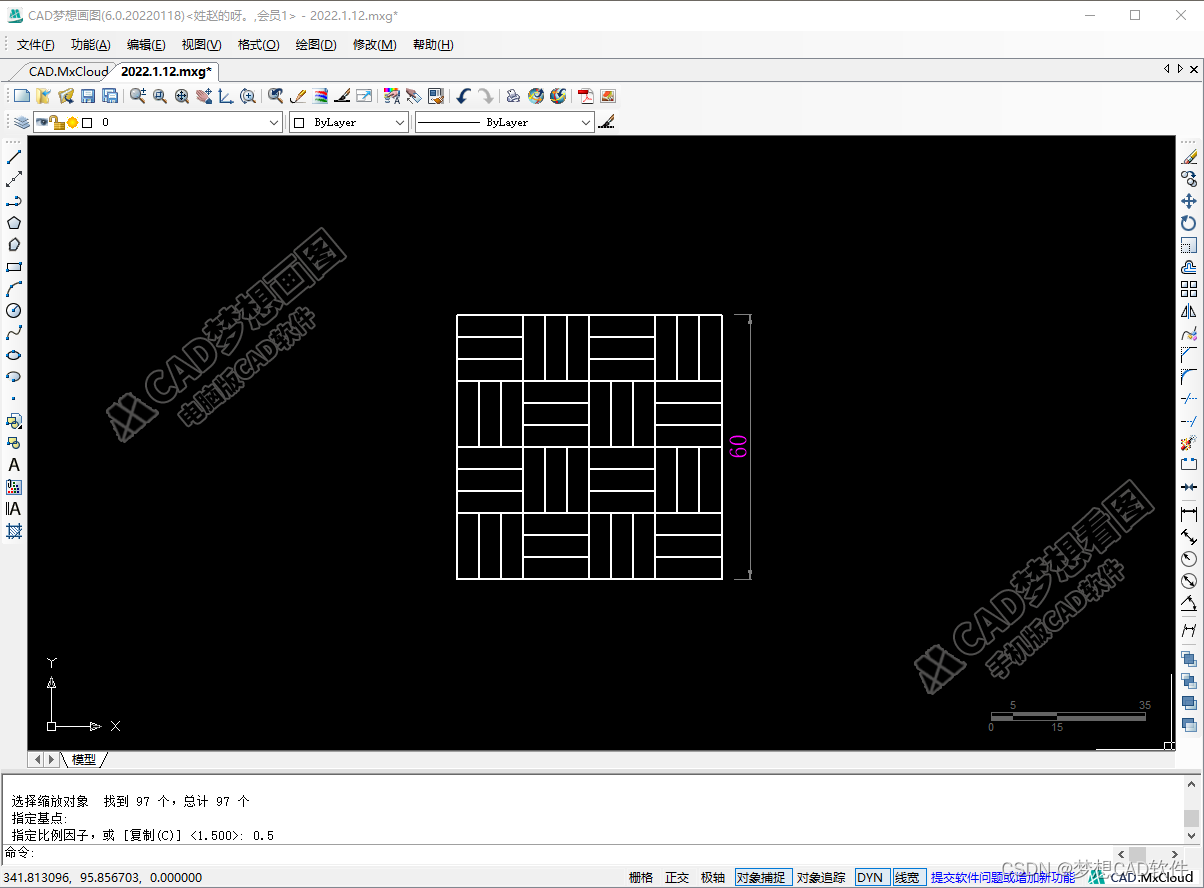Toggle layer 0 lock icon
Screen dimensions: 1204x888
click(x=57, y=122)
